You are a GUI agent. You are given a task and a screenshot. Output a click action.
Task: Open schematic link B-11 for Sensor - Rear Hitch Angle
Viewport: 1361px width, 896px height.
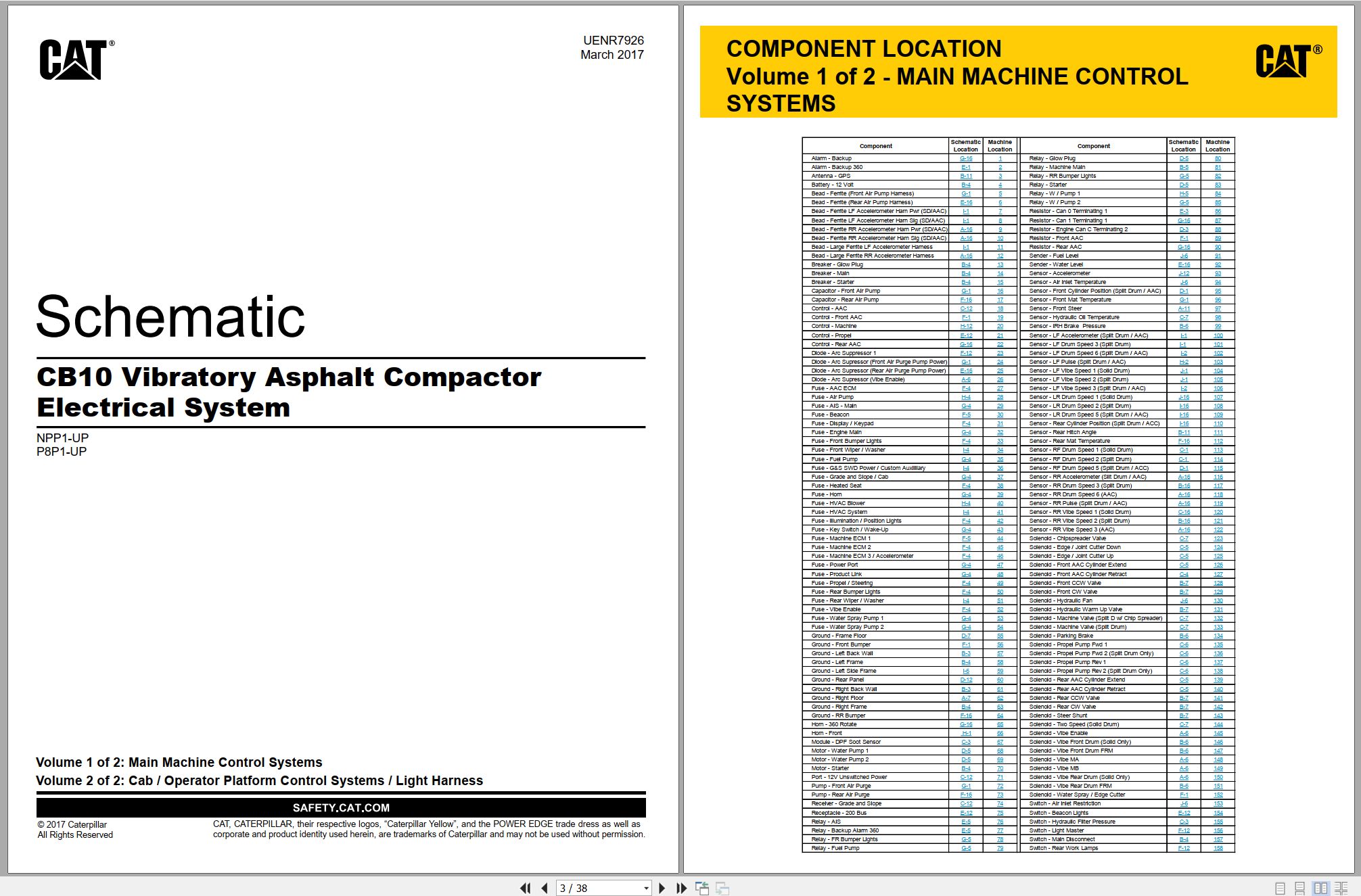pyautogui.click(x=1184, y=432)
